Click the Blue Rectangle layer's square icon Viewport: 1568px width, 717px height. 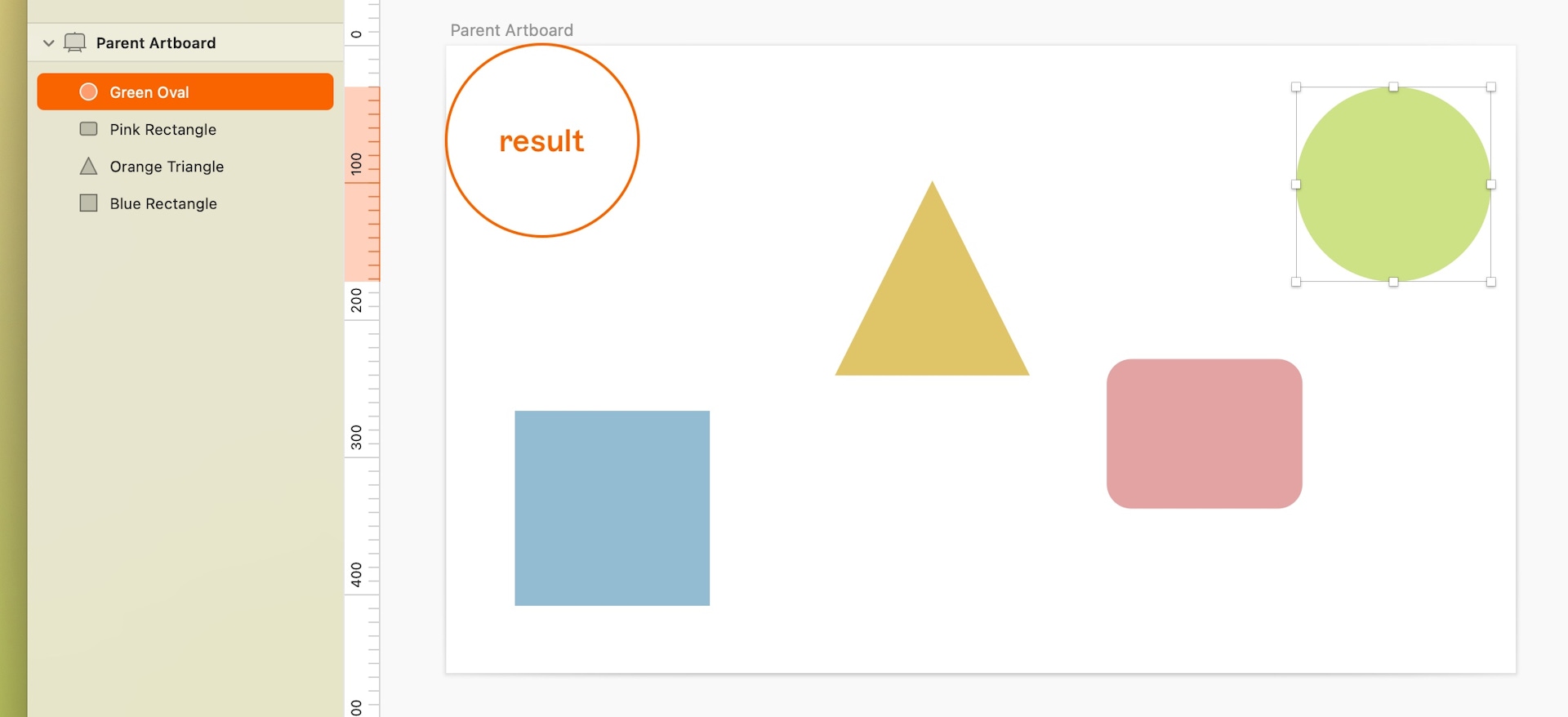point(88,203)
